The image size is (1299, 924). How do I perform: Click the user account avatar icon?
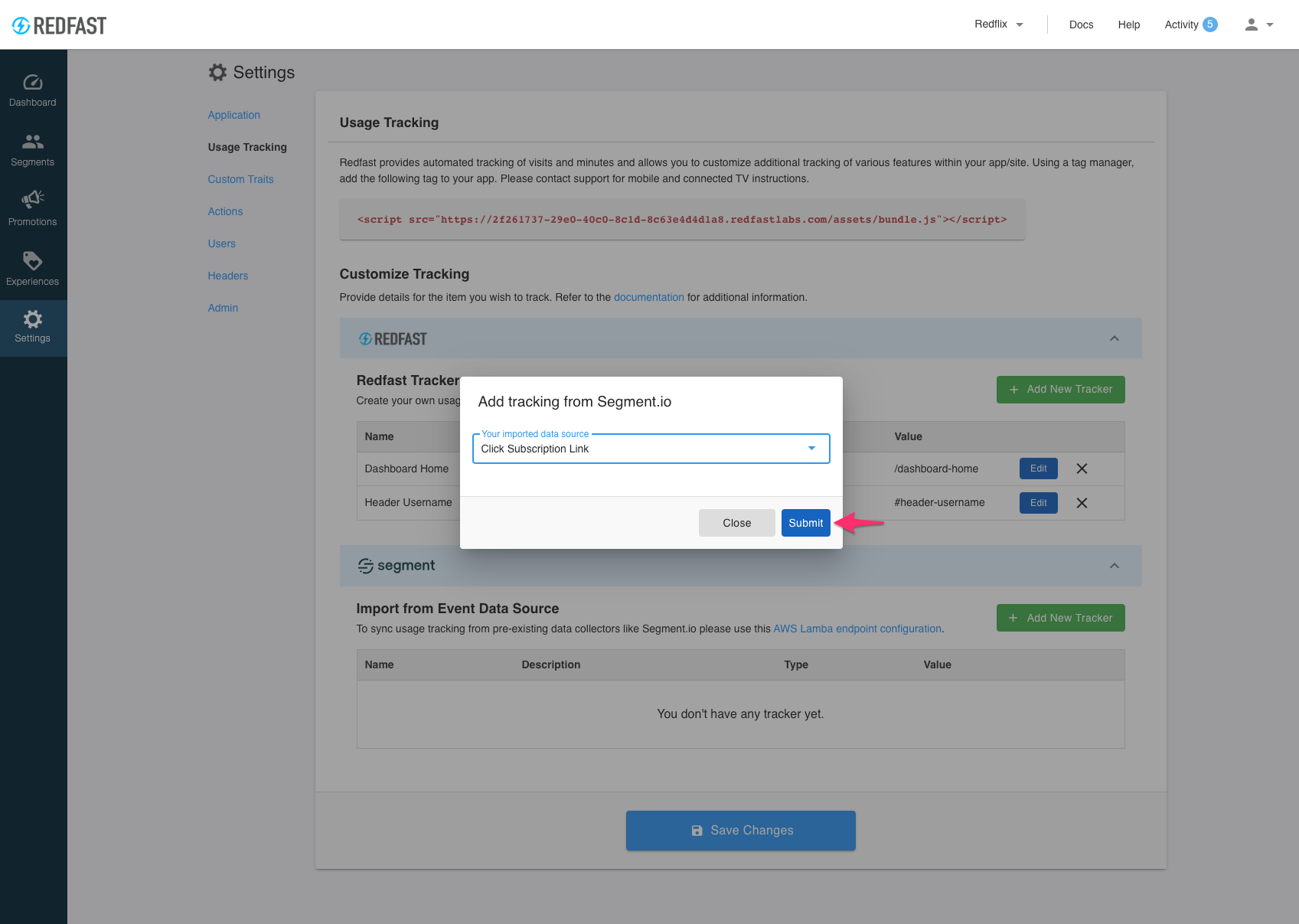pyautogui.click(x=1252, y=24)
